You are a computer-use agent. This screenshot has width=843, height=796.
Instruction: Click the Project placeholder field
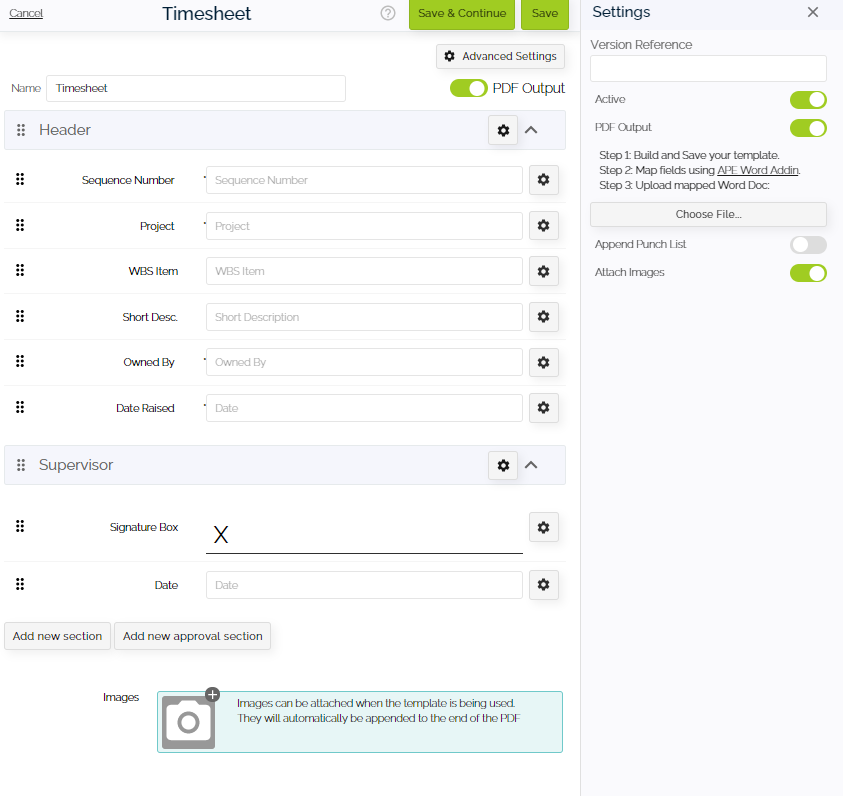tap(364, 226)
